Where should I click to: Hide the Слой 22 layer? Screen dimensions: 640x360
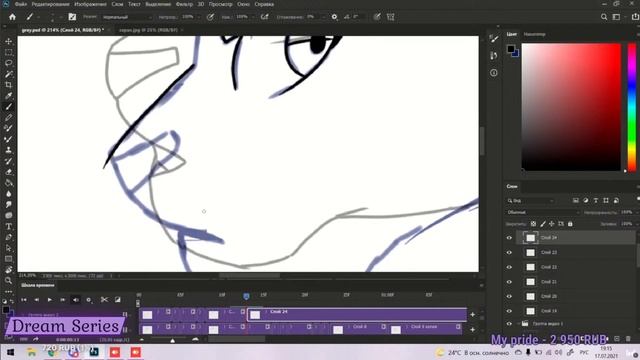click(509, 267)
